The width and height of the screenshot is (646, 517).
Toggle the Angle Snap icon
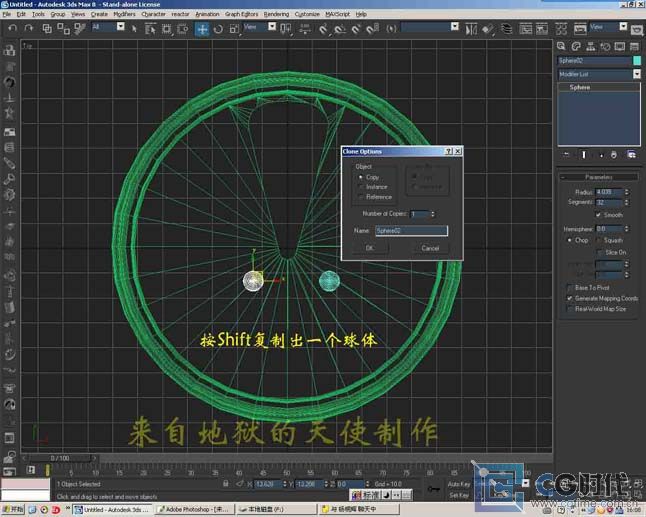340,29
